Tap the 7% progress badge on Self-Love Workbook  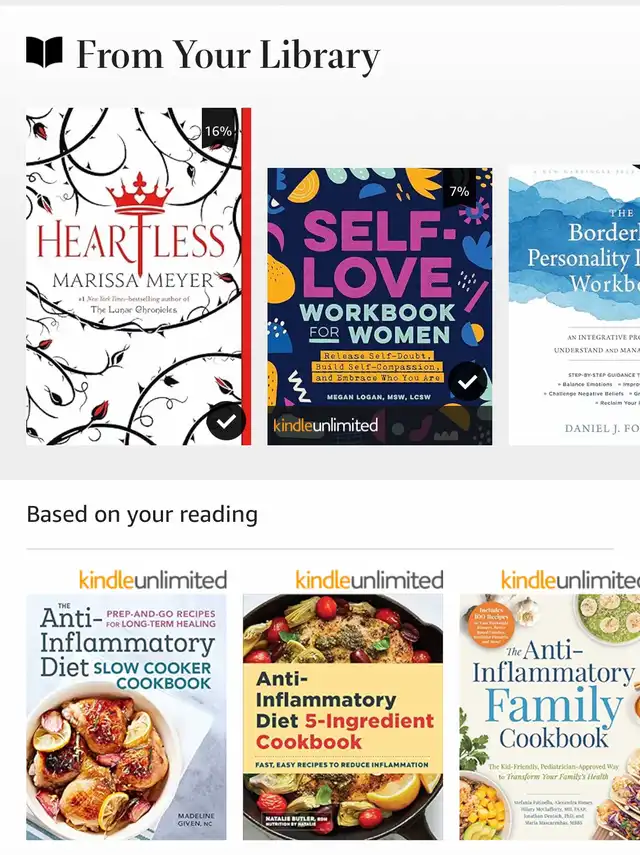click(x=460, y=189)
